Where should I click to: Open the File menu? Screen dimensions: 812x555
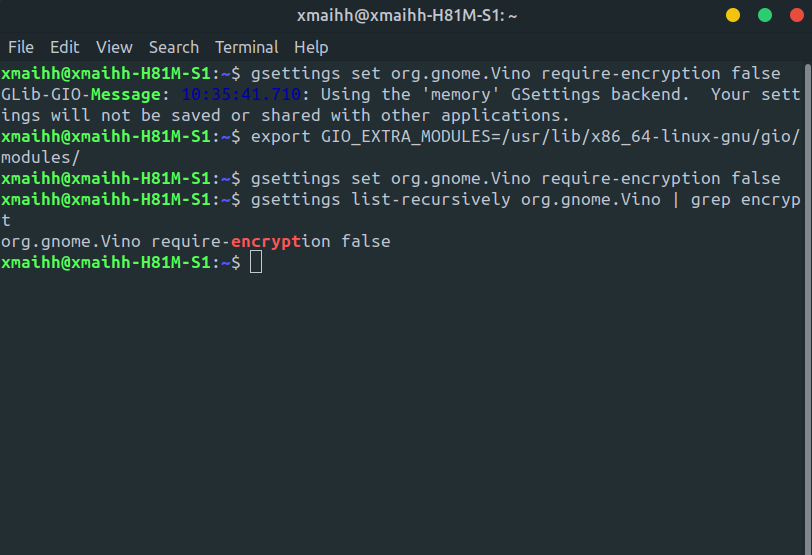coord(20,47)
